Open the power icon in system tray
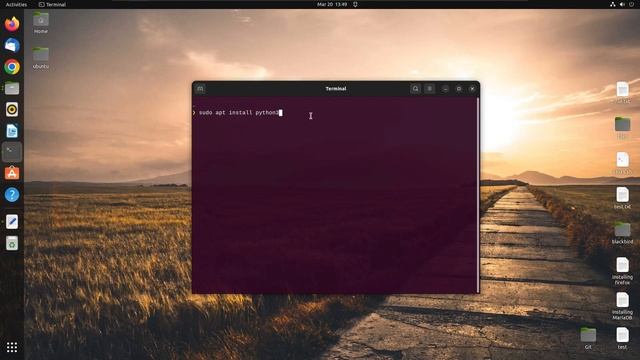 pyautogui.click(x=631, y=4)
